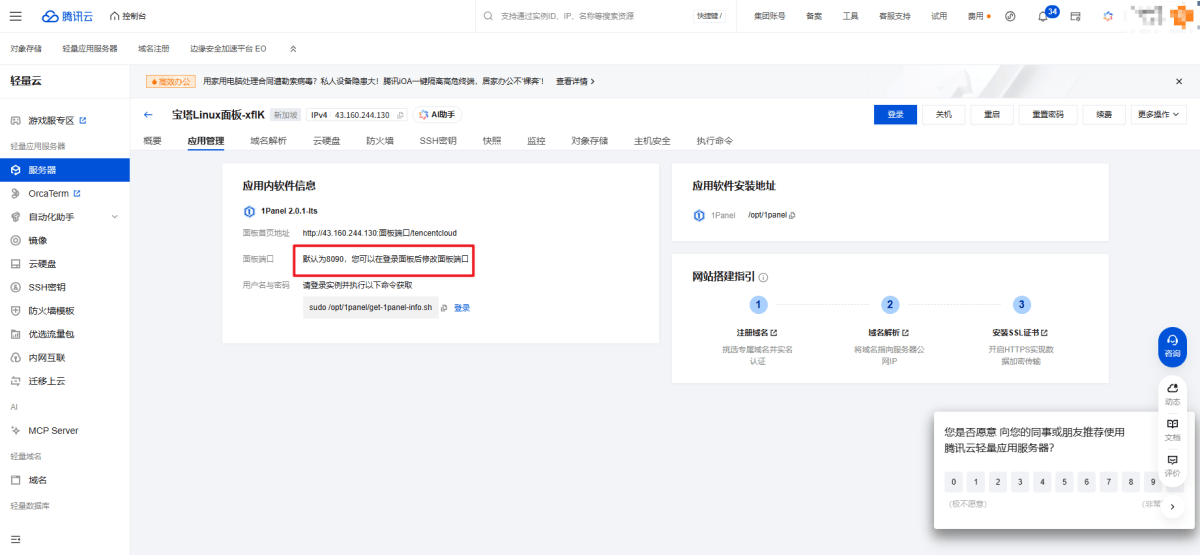This screenshot has width=1200, height=555.
Task: Copy the IPv4 address 43.160.244.130
Action: click(x=401, y=115)
